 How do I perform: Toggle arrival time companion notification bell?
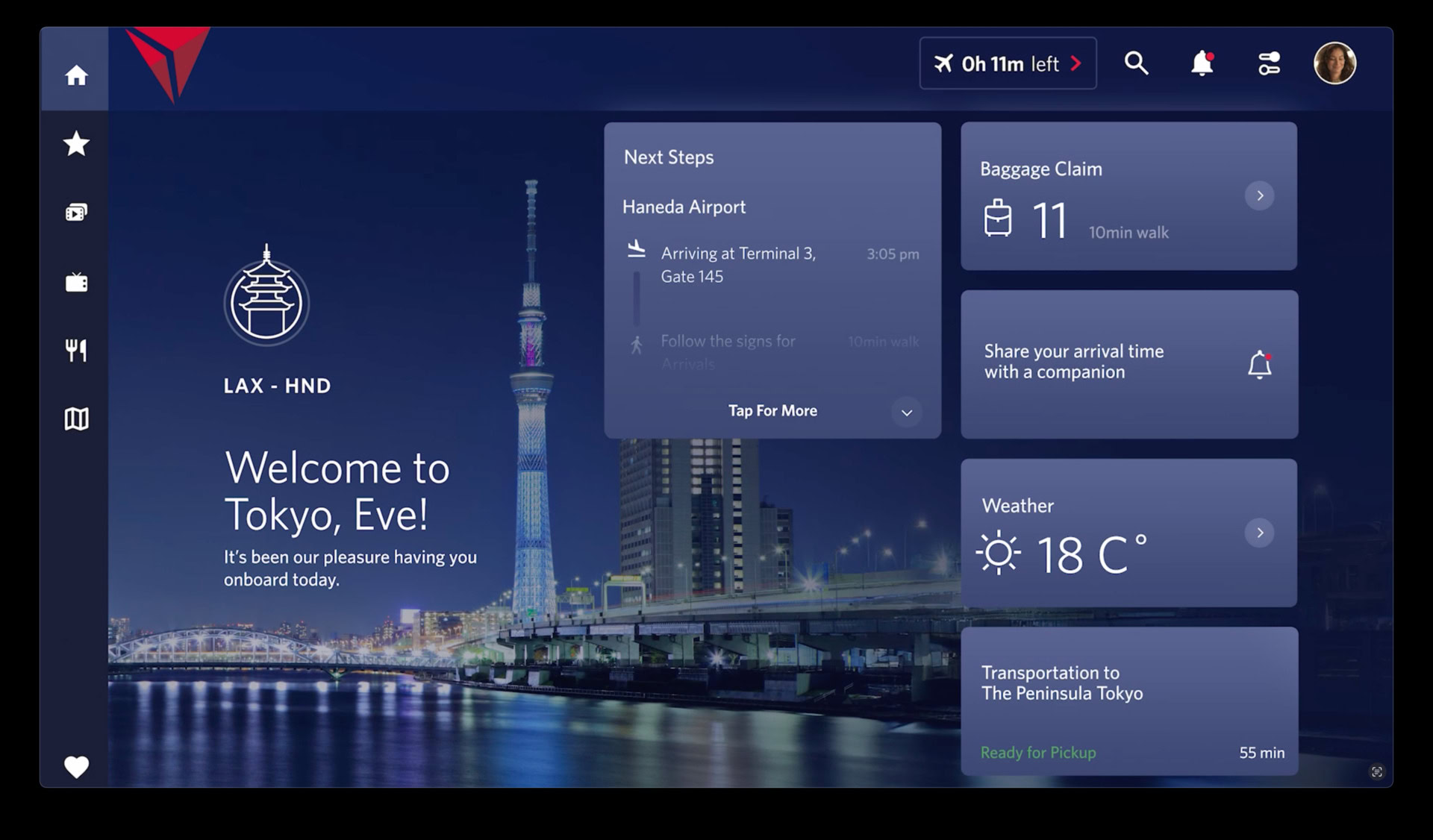point(1258,362)
